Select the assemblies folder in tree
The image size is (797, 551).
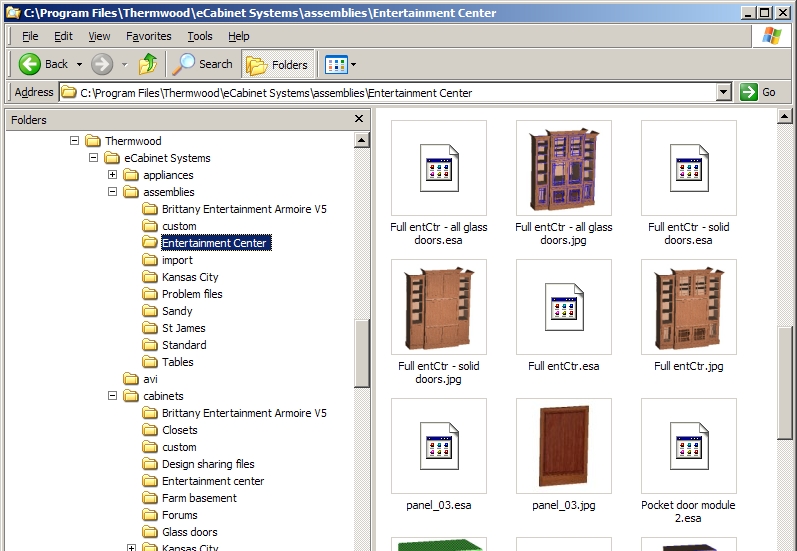pyautogui.click(x=159, y=192)
